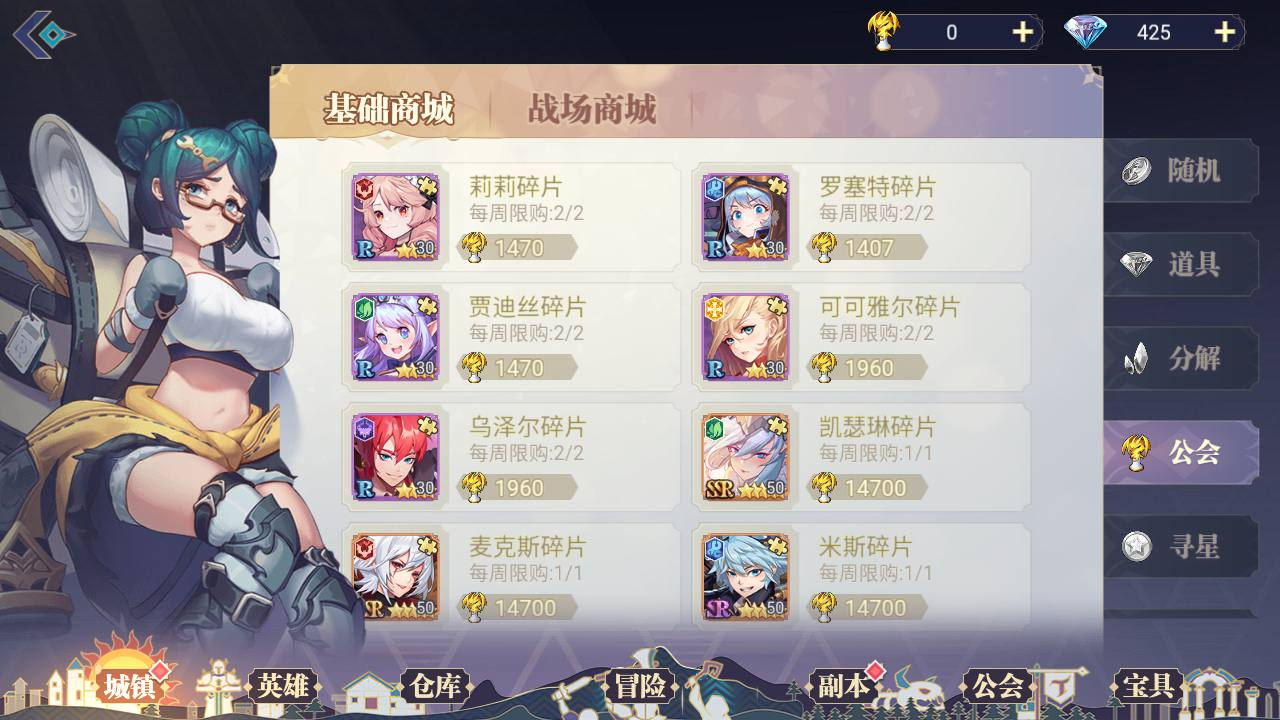Add diamonds with the plus icon
Viewport: 1280px width, 720px height.
coord(1224,32)
